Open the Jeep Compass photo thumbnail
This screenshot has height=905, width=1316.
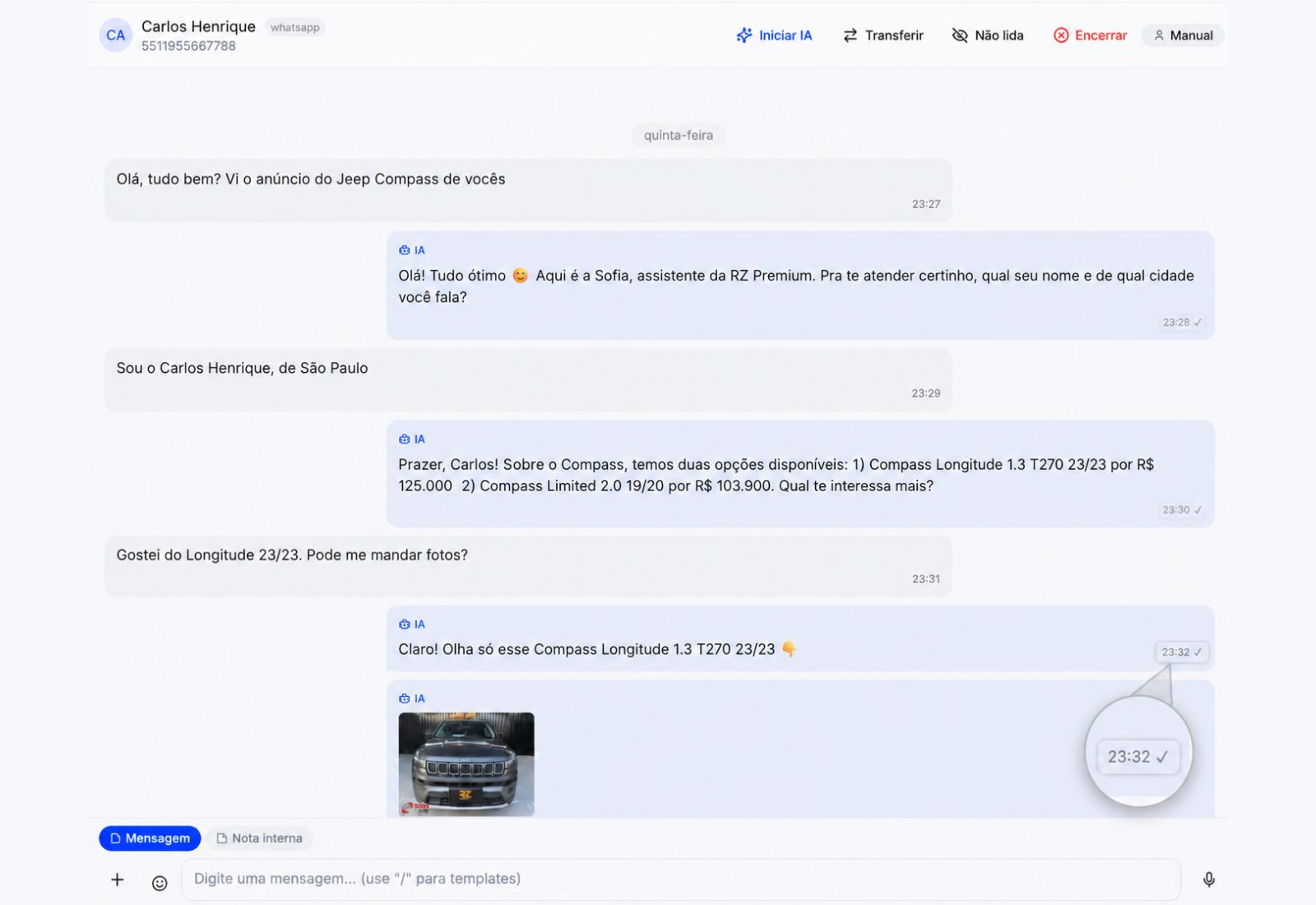tap(466, 764)
